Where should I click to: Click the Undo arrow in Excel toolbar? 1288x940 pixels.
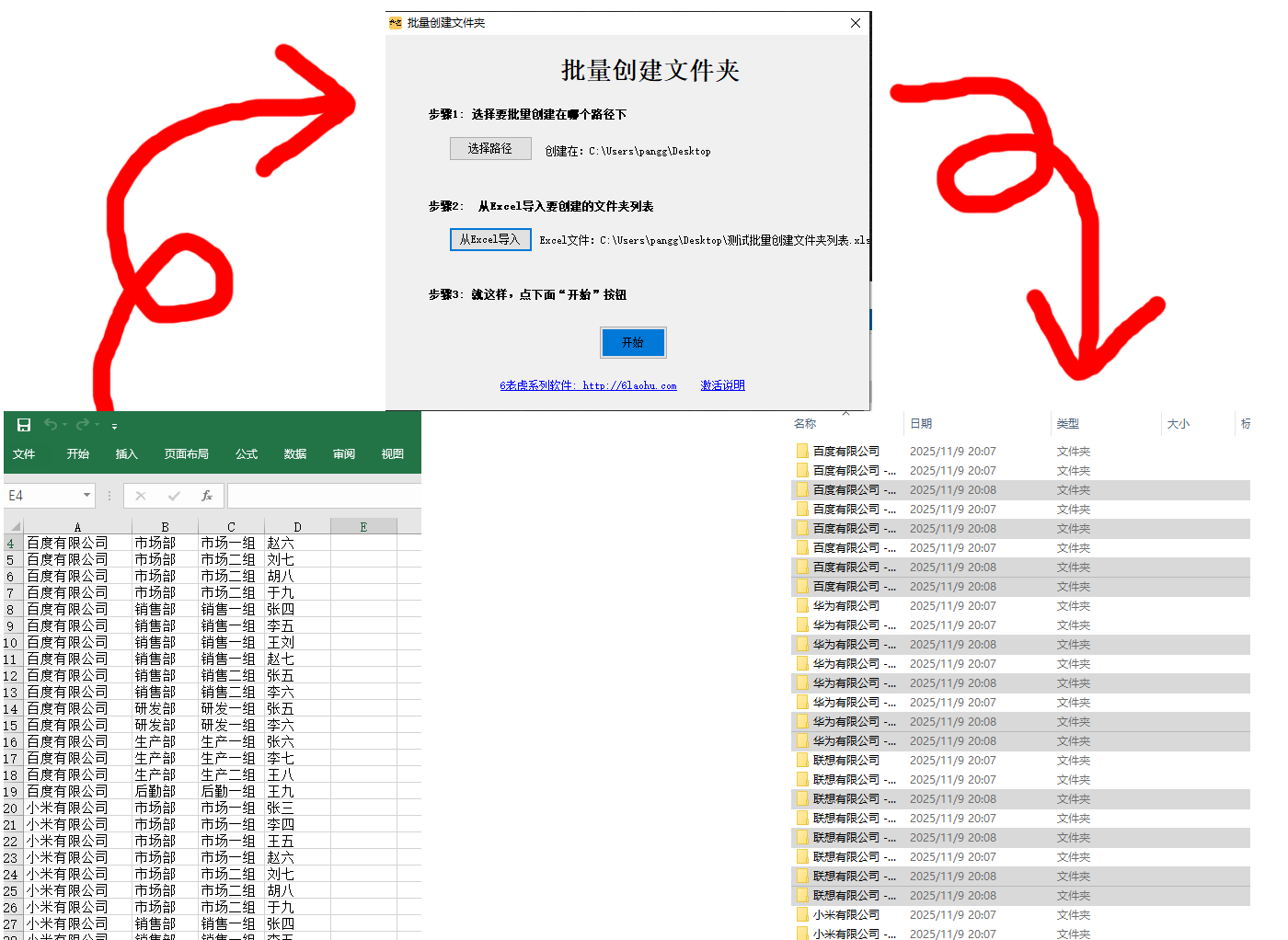51,425
